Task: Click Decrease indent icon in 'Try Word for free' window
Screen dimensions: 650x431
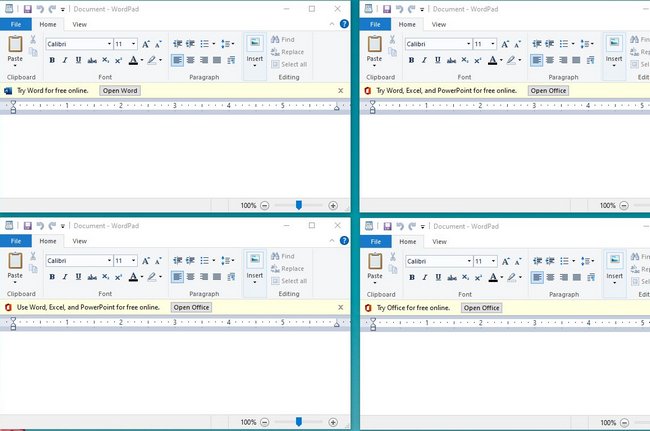Action: (x=177, y=44)
